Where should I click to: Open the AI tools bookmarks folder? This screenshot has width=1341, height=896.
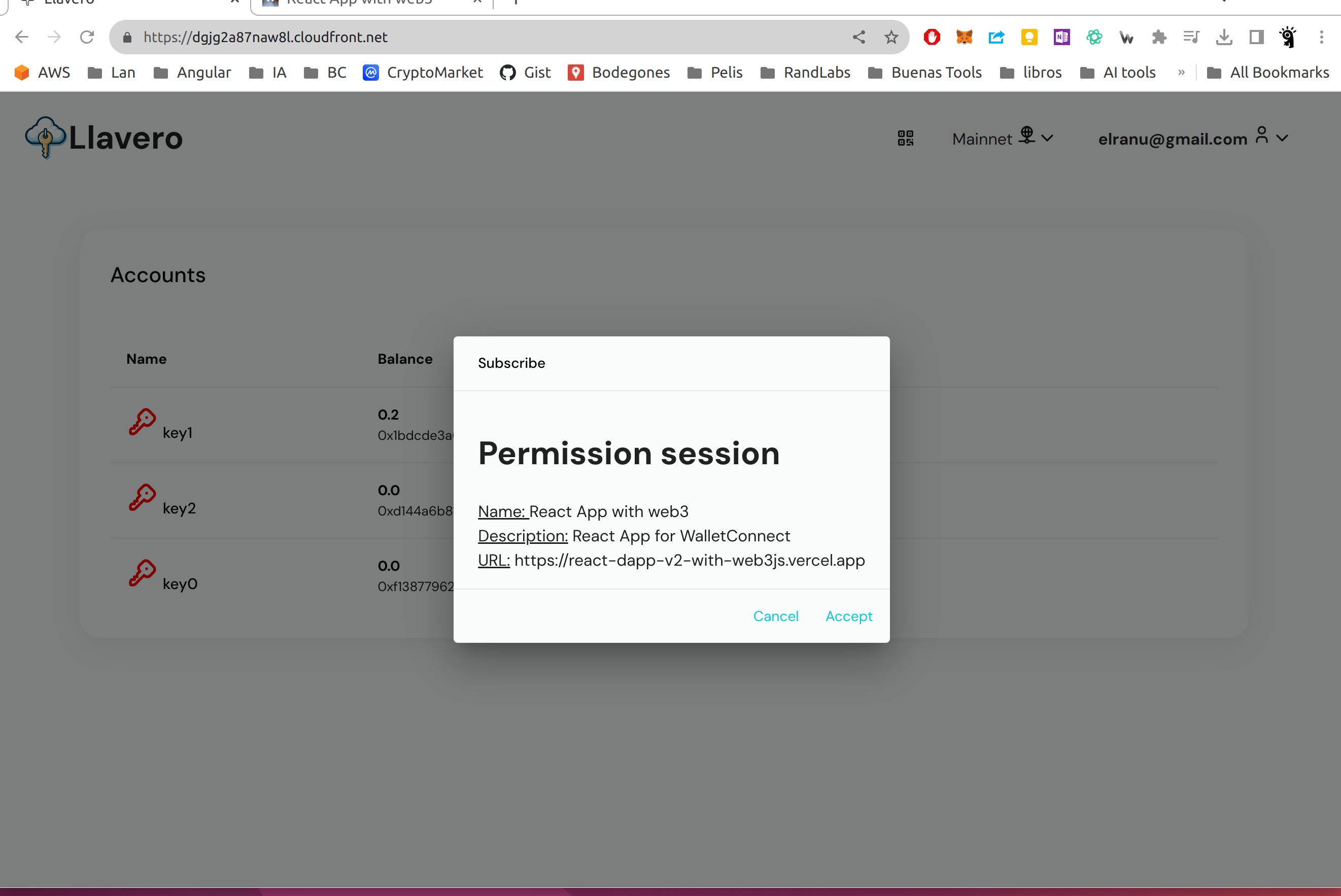pyautogui.click(x=1118, y=73)
